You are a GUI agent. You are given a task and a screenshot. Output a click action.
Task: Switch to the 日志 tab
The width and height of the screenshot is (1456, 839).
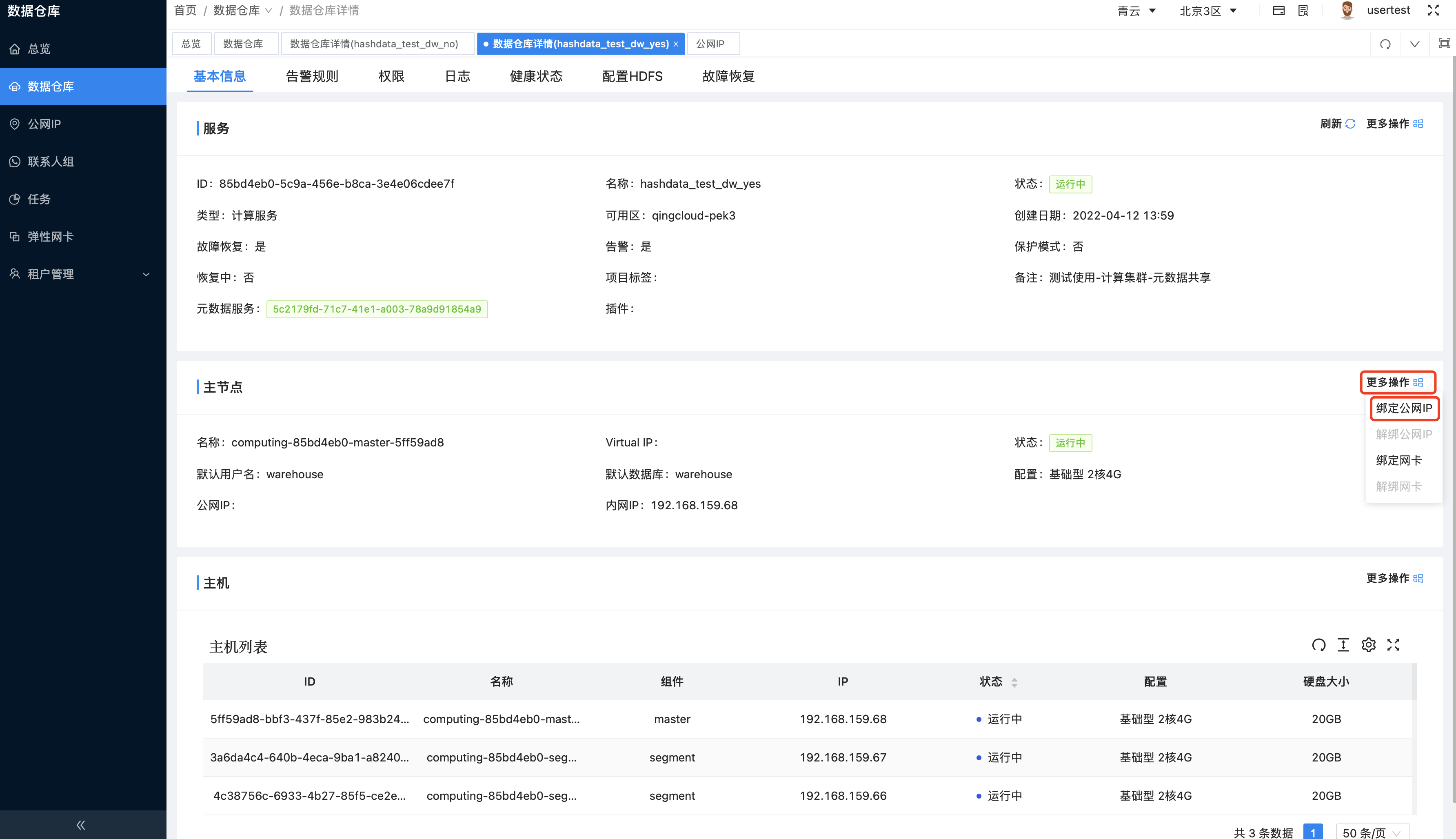coord(457,76)
